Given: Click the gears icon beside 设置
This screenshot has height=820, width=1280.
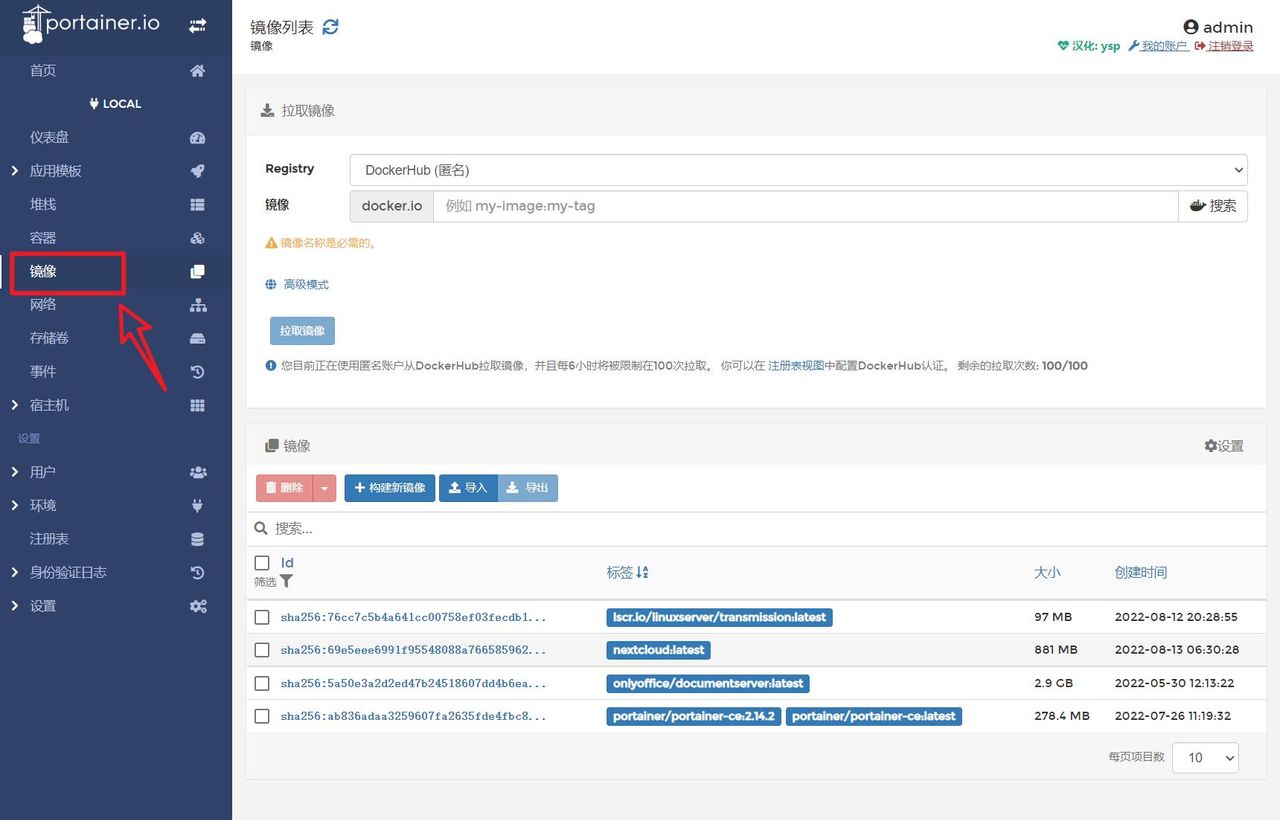Looking at the screenshot, I should click(x=197, y=606).
